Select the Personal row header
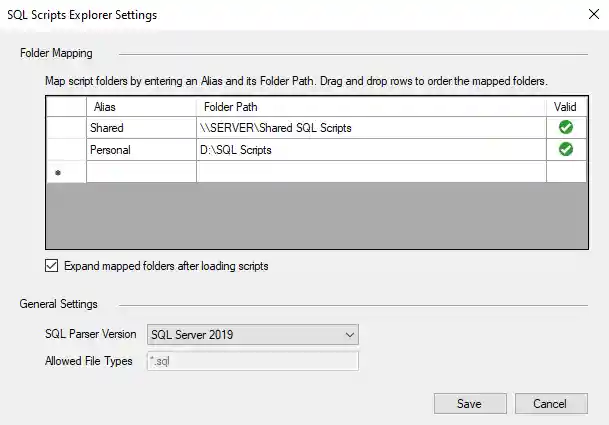 (66, 150)
